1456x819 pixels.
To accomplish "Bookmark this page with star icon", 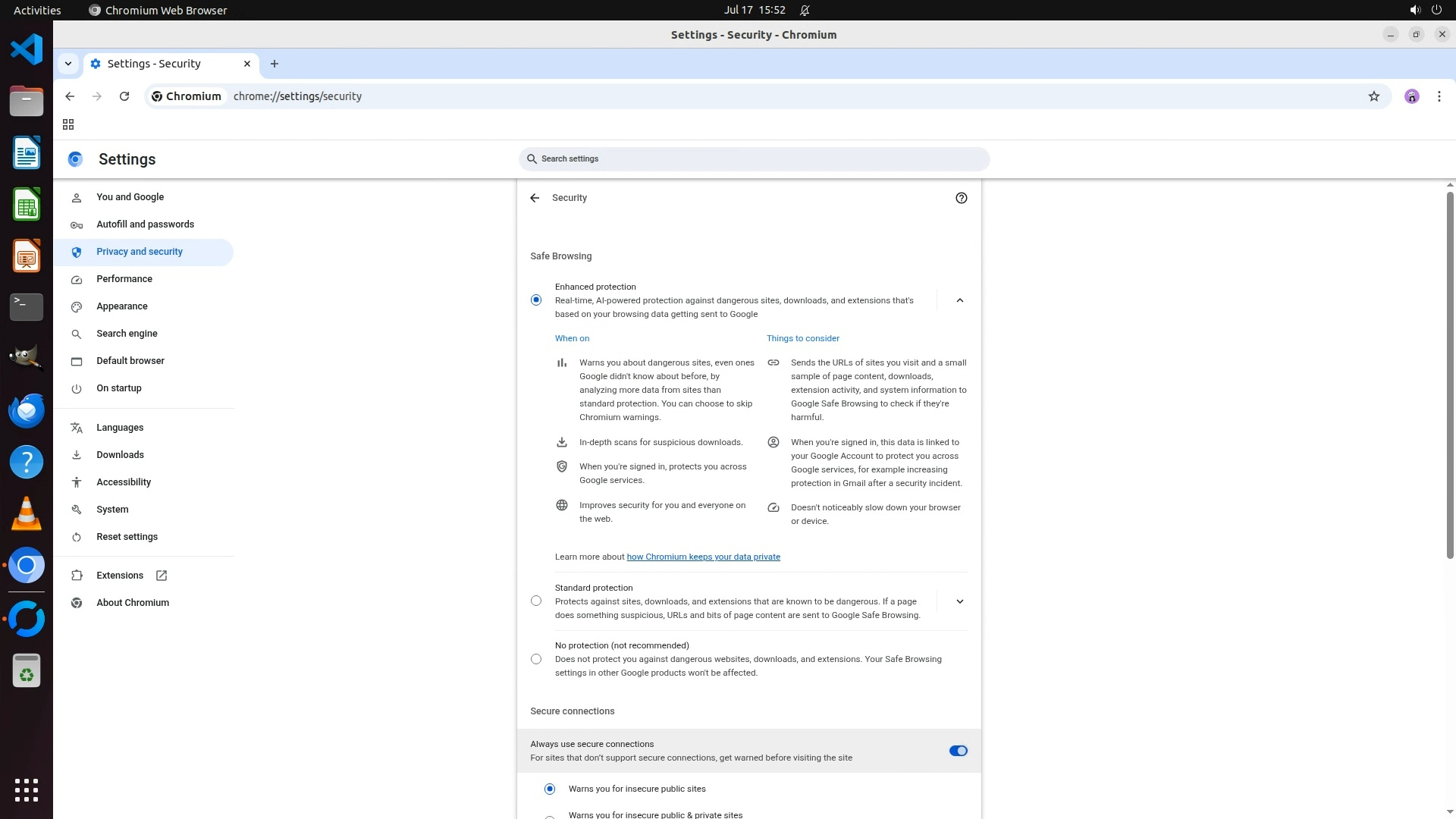I will click(1373, 96).
